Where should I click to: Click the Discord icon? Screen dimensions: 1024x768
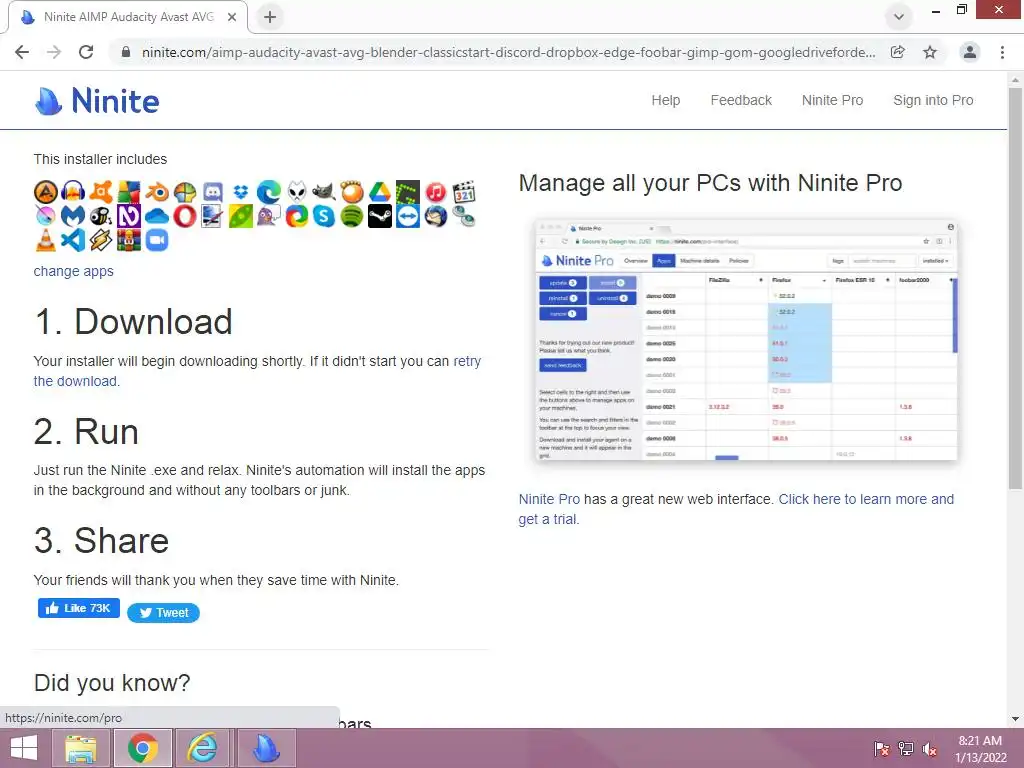(213, 192)
